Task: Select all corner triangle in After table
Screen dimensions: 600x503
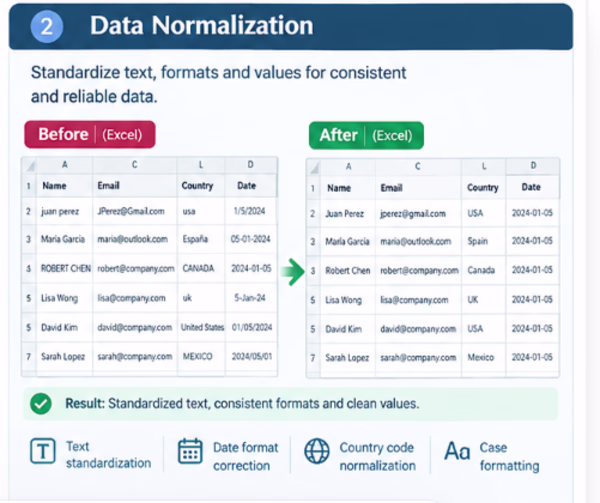Action: tap(314, 168)
